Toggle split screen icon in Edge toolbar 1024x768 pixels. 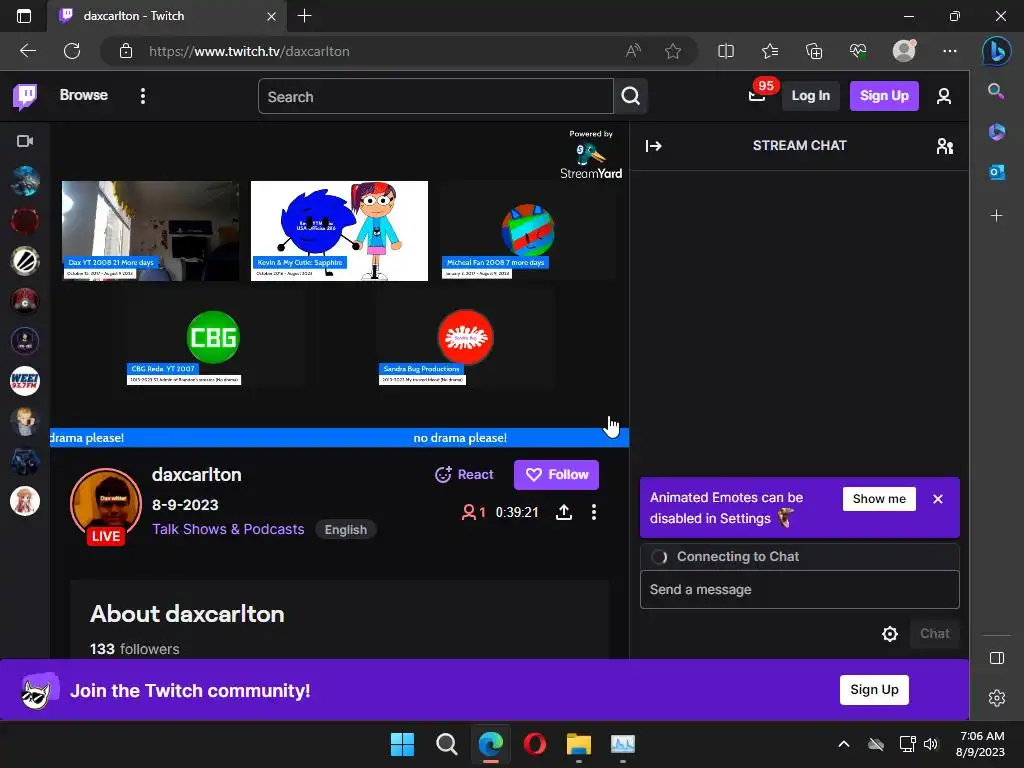[x=726, y=51]
